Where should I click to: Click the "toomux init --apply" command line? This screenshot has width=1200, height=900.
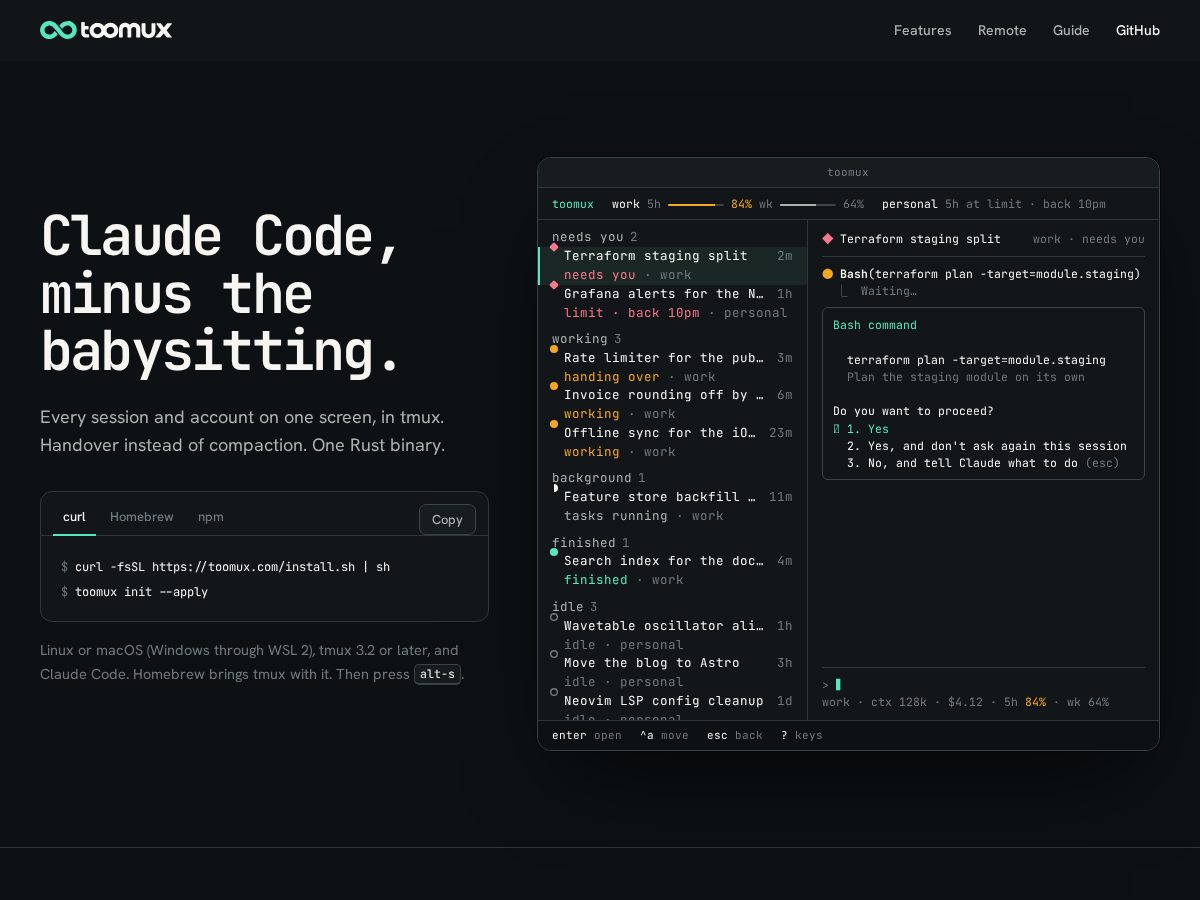(141, 592)
